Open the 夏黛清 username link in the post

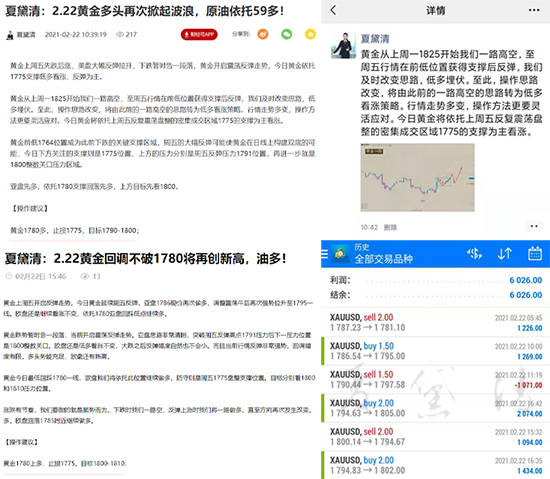(375, 39)
